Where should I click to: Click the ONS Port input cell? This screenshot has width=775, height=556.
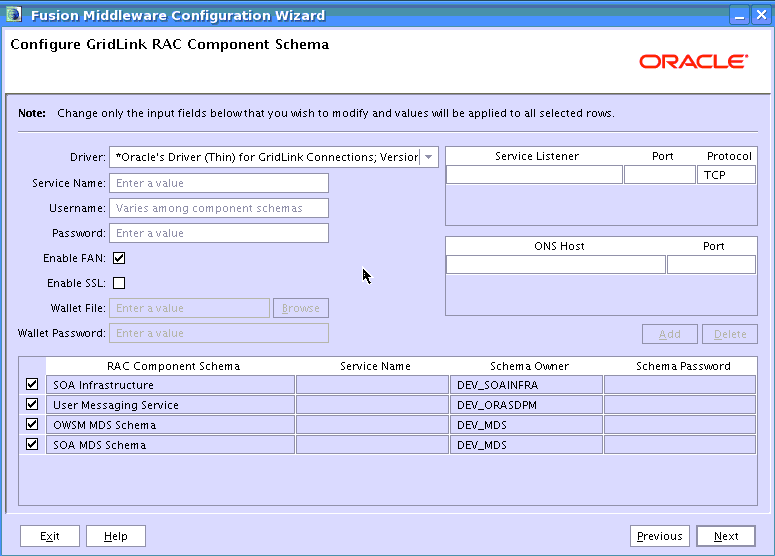[x=711, y=264]
